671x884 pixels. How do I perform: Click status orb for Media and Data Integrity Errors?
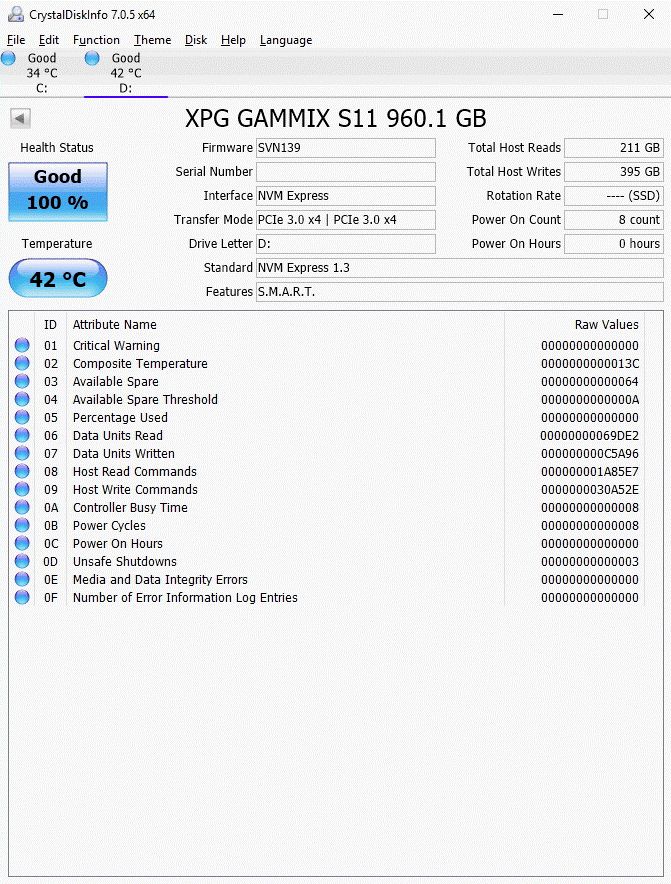pyautogui.click(x=22, y=580)
